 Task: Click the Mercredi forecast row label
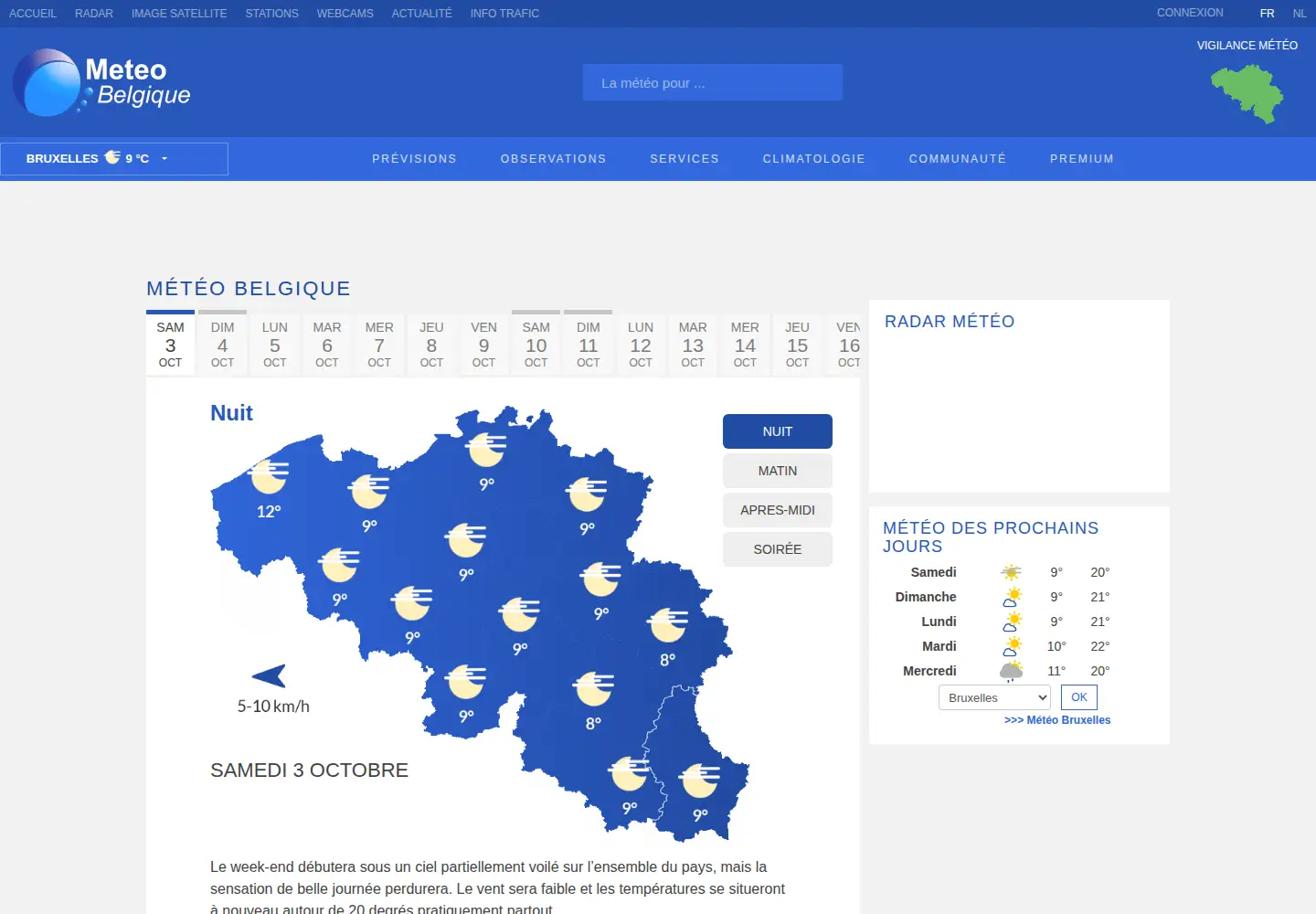click(929, 671)
